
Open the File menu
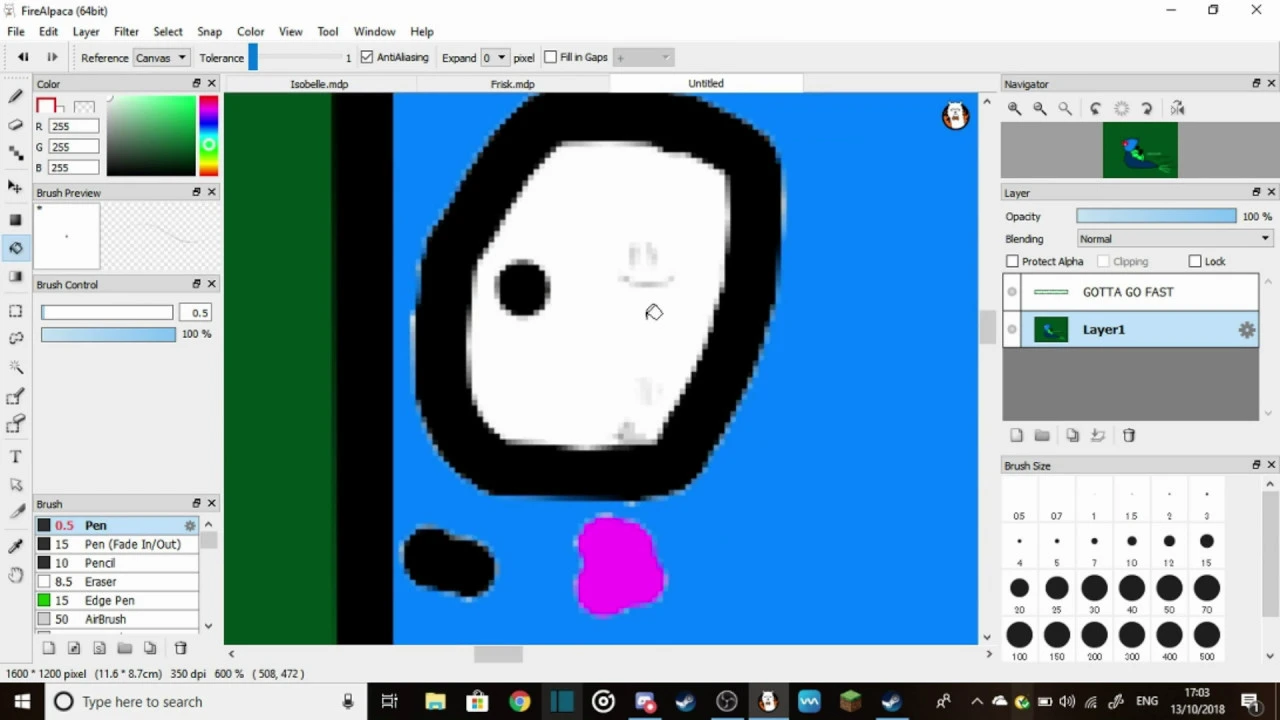click(16, 31)
